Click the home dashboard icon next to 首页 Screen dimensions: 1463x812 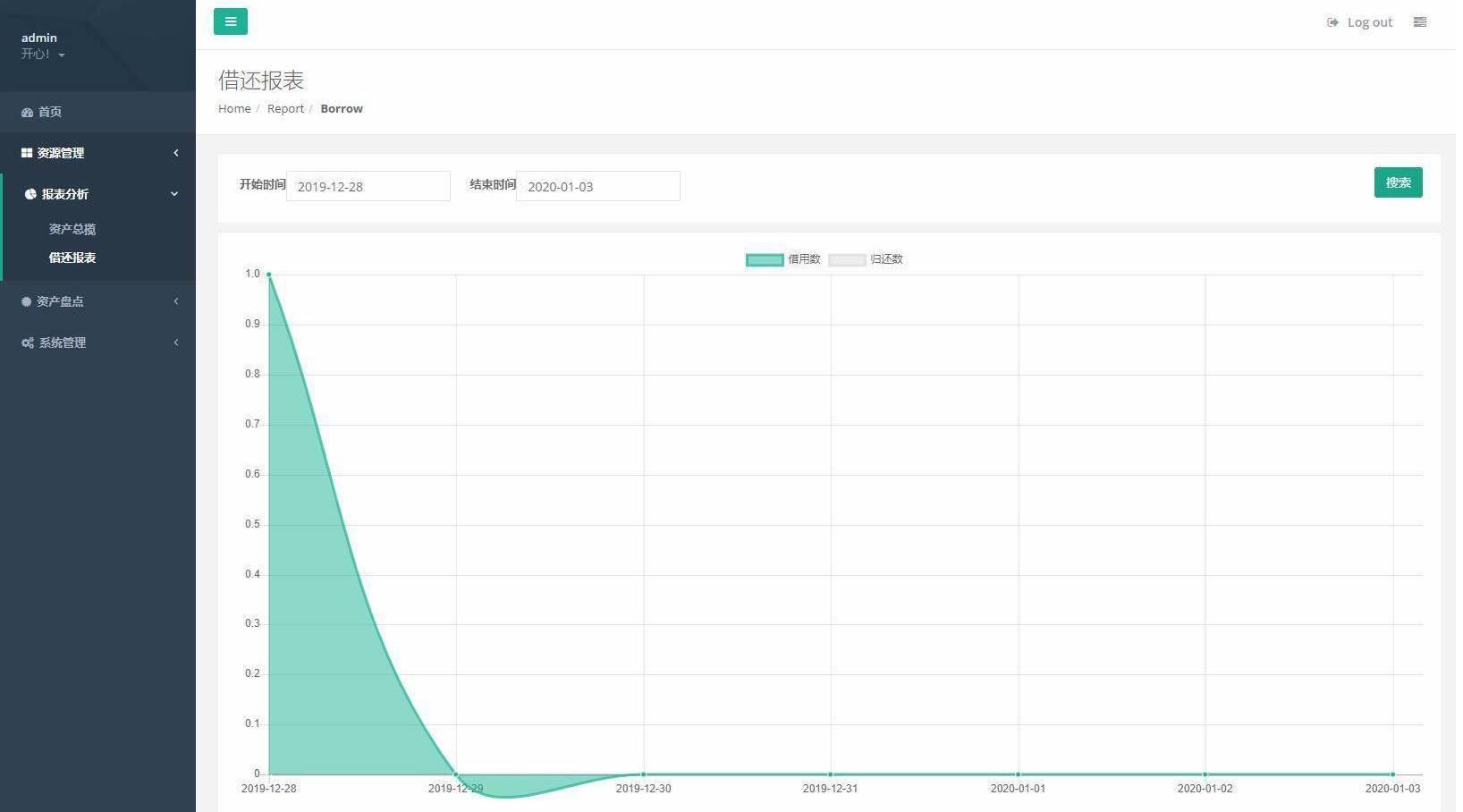[27, 112]
